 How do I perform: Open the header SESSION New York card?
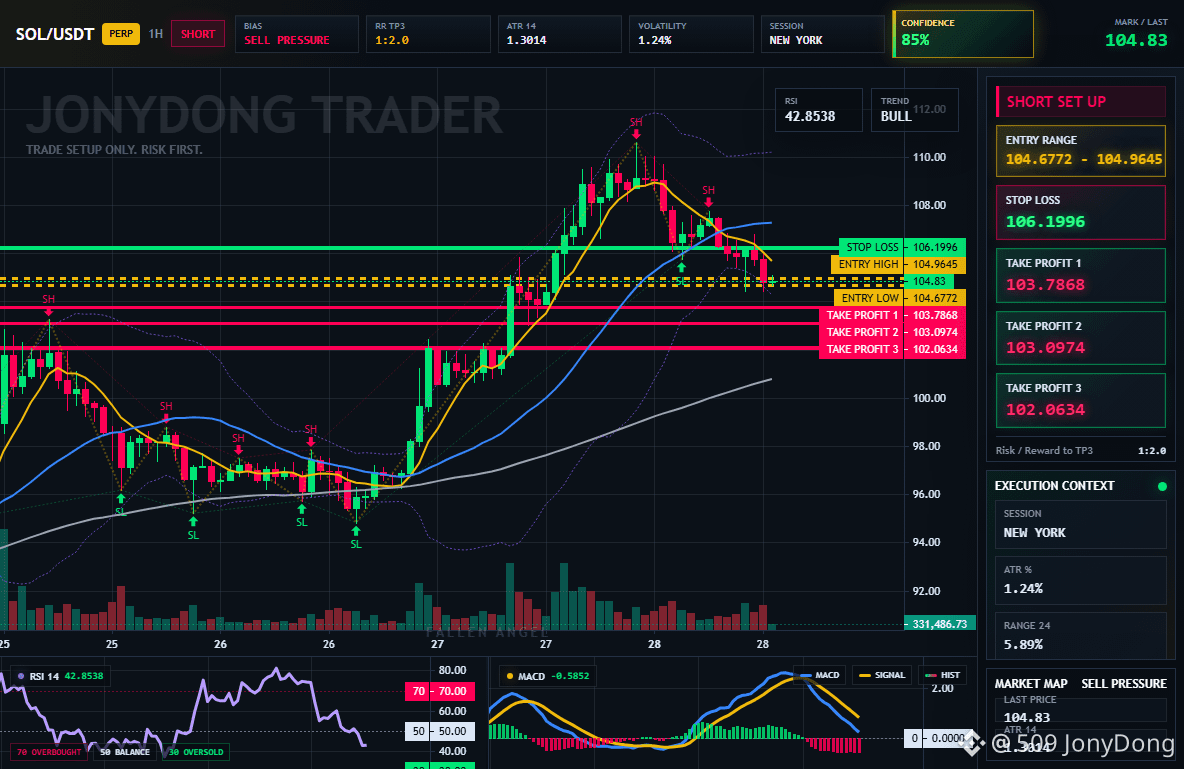click(822, 34)
